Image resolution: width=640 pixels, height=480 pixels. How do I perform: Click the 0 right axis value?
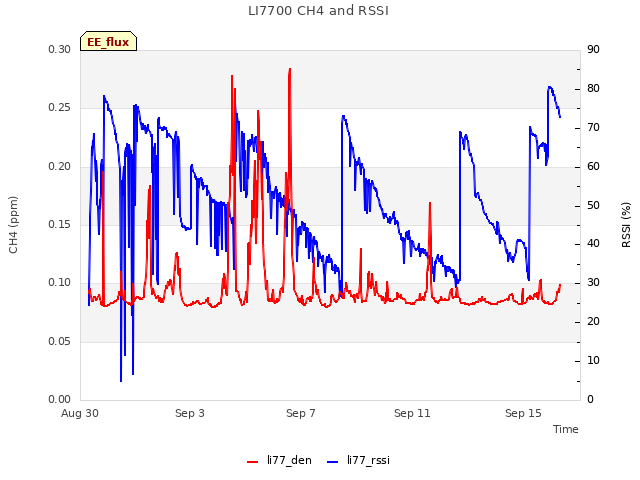(x=591, y=399)
